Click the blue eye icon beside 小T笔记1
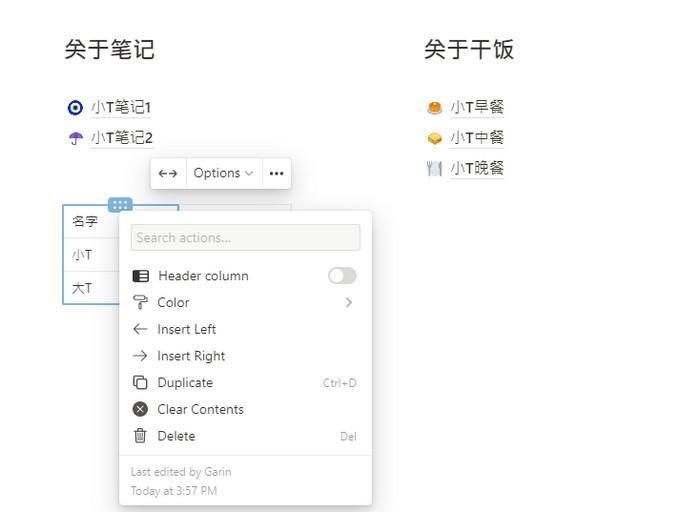 (x=75, y=108)
